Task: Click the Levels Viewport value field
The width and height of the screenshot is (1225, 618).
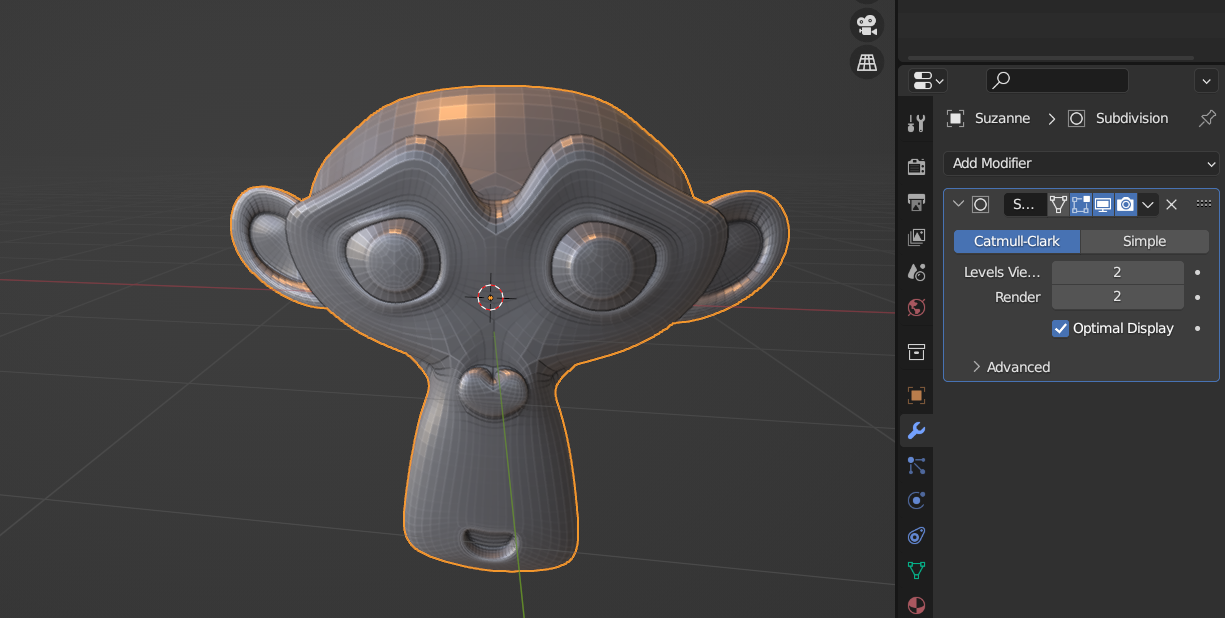Action: pos(1118,272)
